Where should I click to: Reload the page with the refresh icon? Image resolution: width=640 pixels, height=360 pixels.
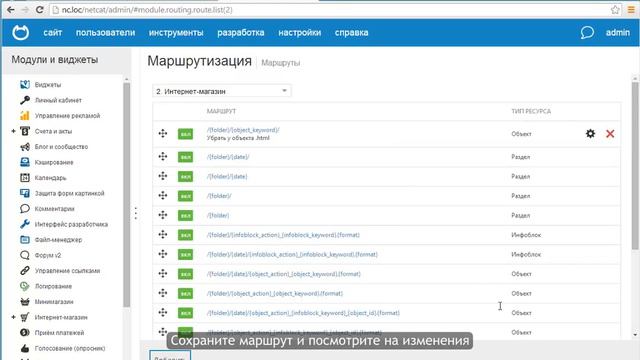pos(40,9)
